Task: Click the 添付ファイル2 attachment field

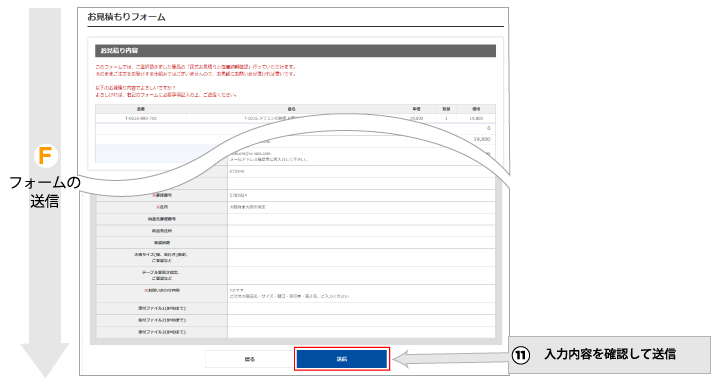Action: [x=361, y=320]
